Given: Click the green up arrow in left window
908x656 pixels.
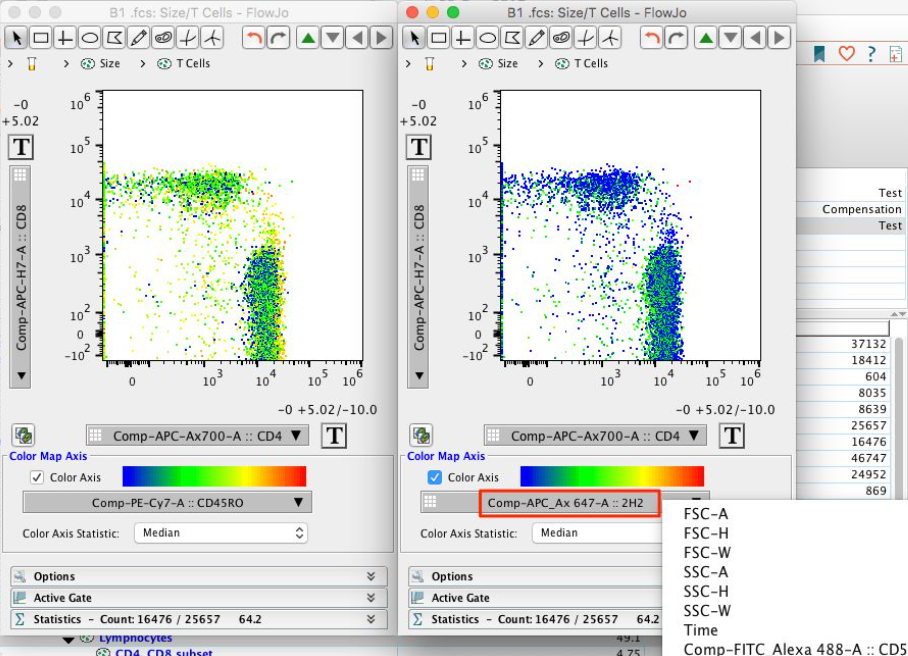Looking at the screenshot, I should point(308,38).
